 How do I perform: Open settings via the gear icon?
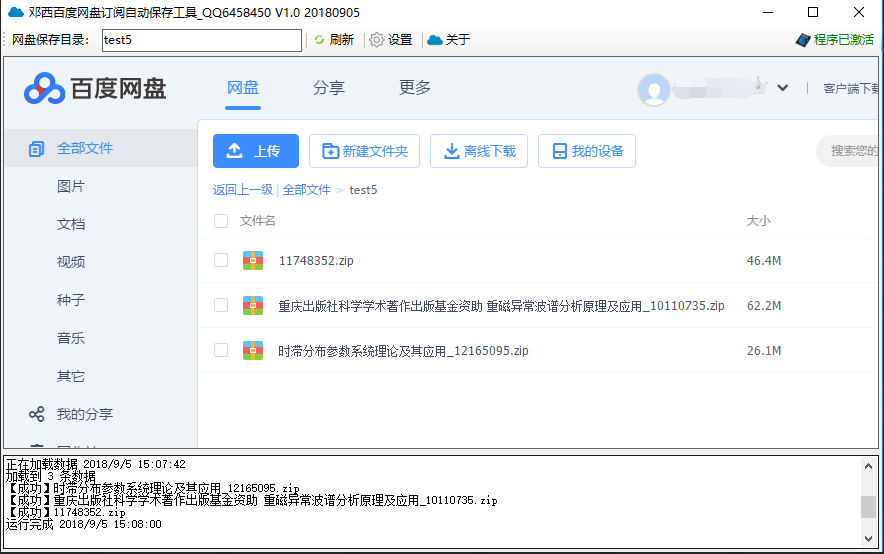(377, 40)
